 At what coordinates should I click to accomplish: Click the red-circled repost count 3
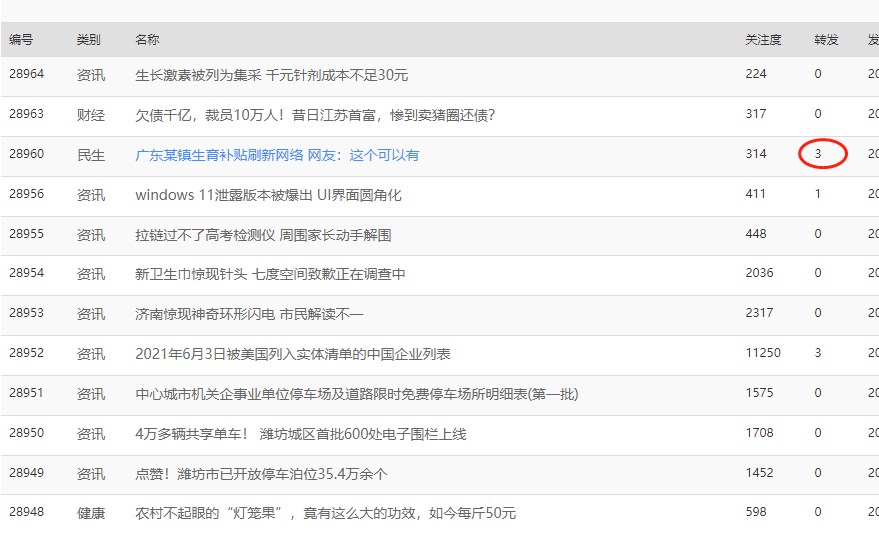(x=818, y=154)
